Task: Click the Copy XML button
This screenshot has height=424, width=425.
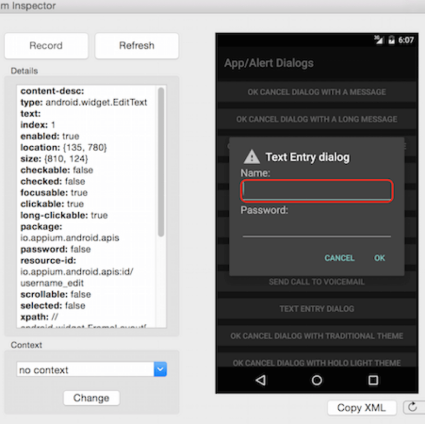Action: click(362, 408)
